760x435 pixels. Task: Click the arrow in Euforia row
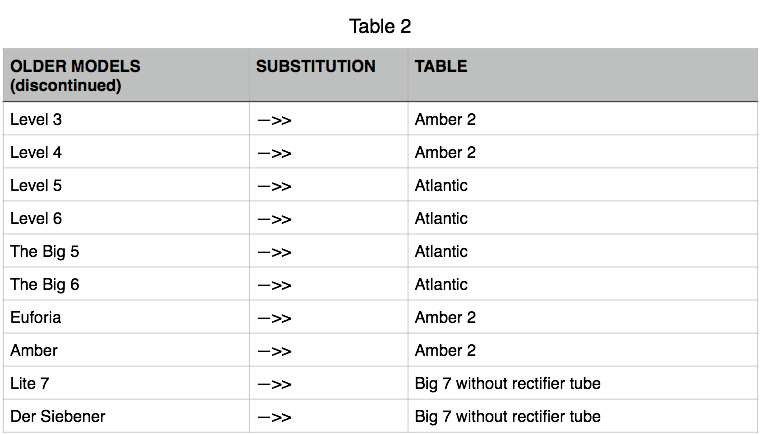pyautogui.click(x=274, y=318)
